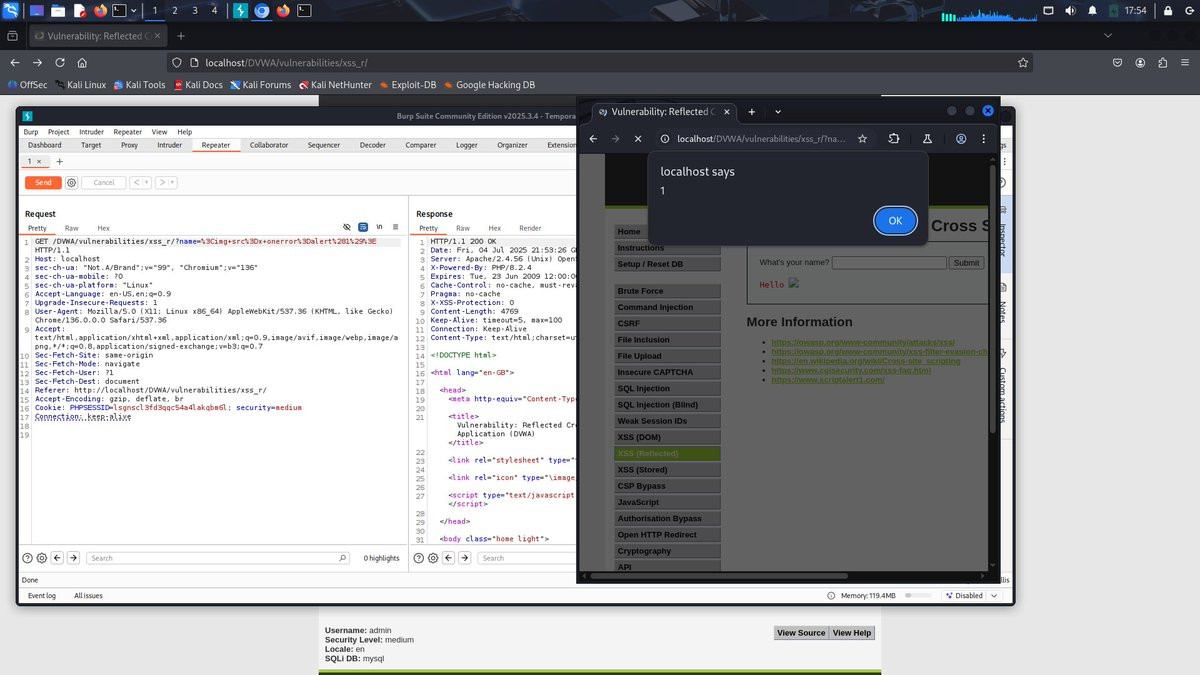The width and height of the screenshot is (1200, 675).
Task: Switch to the Sequencer tab in Burp
Action: pyautogui.click(x=324, y=145)
